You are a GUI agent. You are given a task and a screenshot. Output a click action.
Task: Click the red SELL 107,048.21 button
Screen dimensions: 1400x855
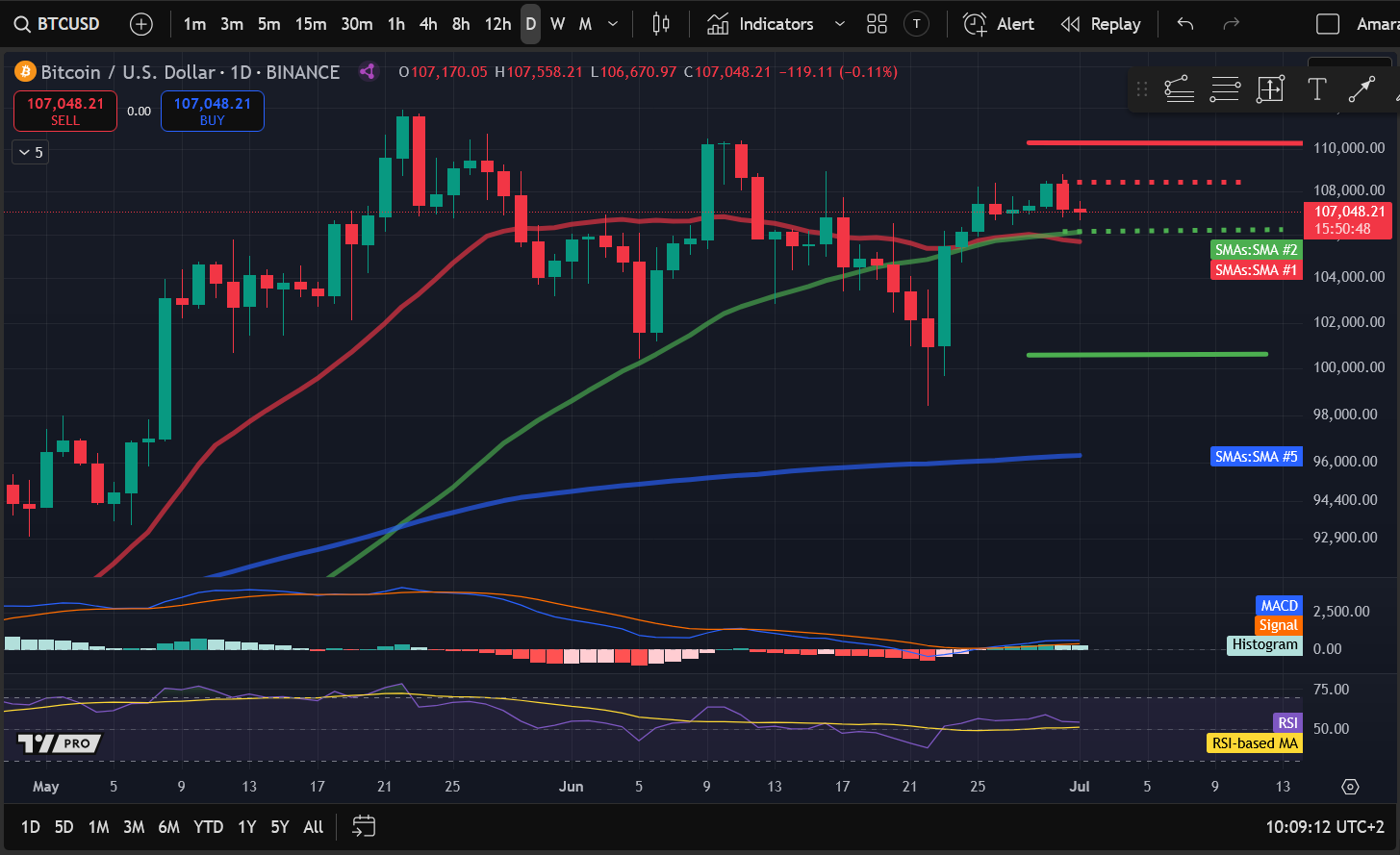[65, 111]
